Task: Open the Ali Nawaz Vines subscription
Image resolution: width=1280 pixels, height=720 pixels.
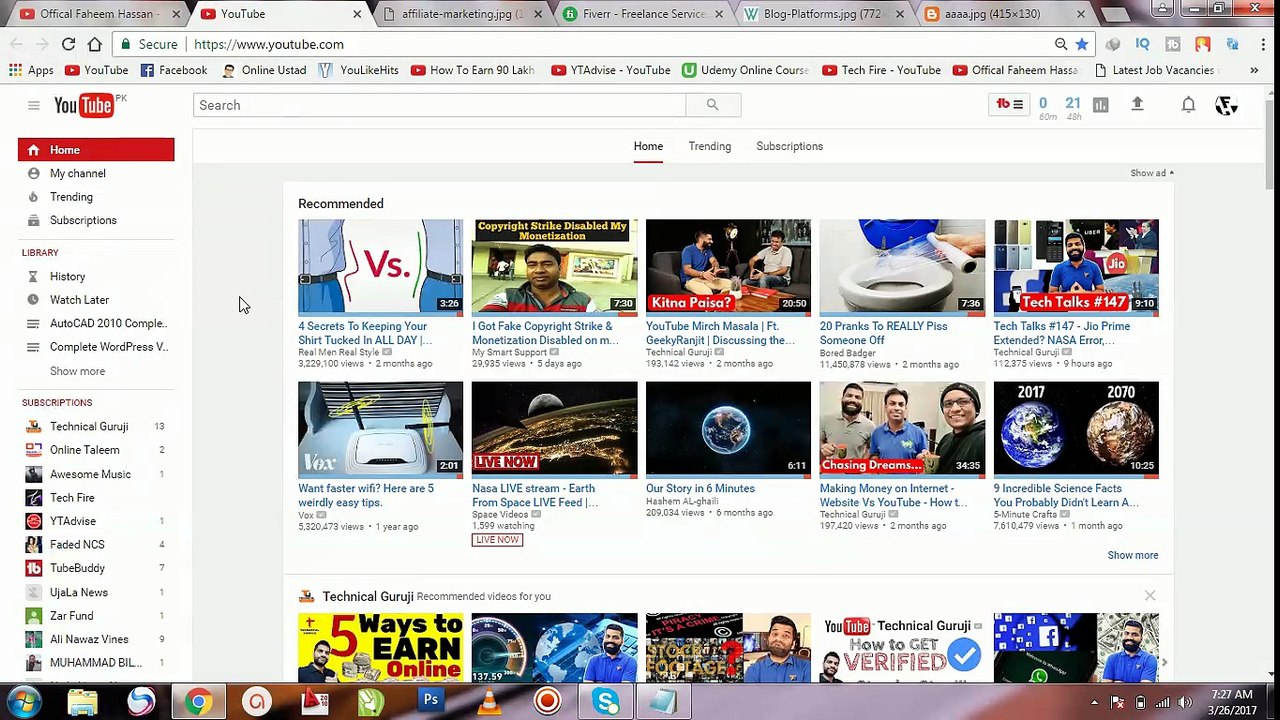Action: [x=89, y=639]
